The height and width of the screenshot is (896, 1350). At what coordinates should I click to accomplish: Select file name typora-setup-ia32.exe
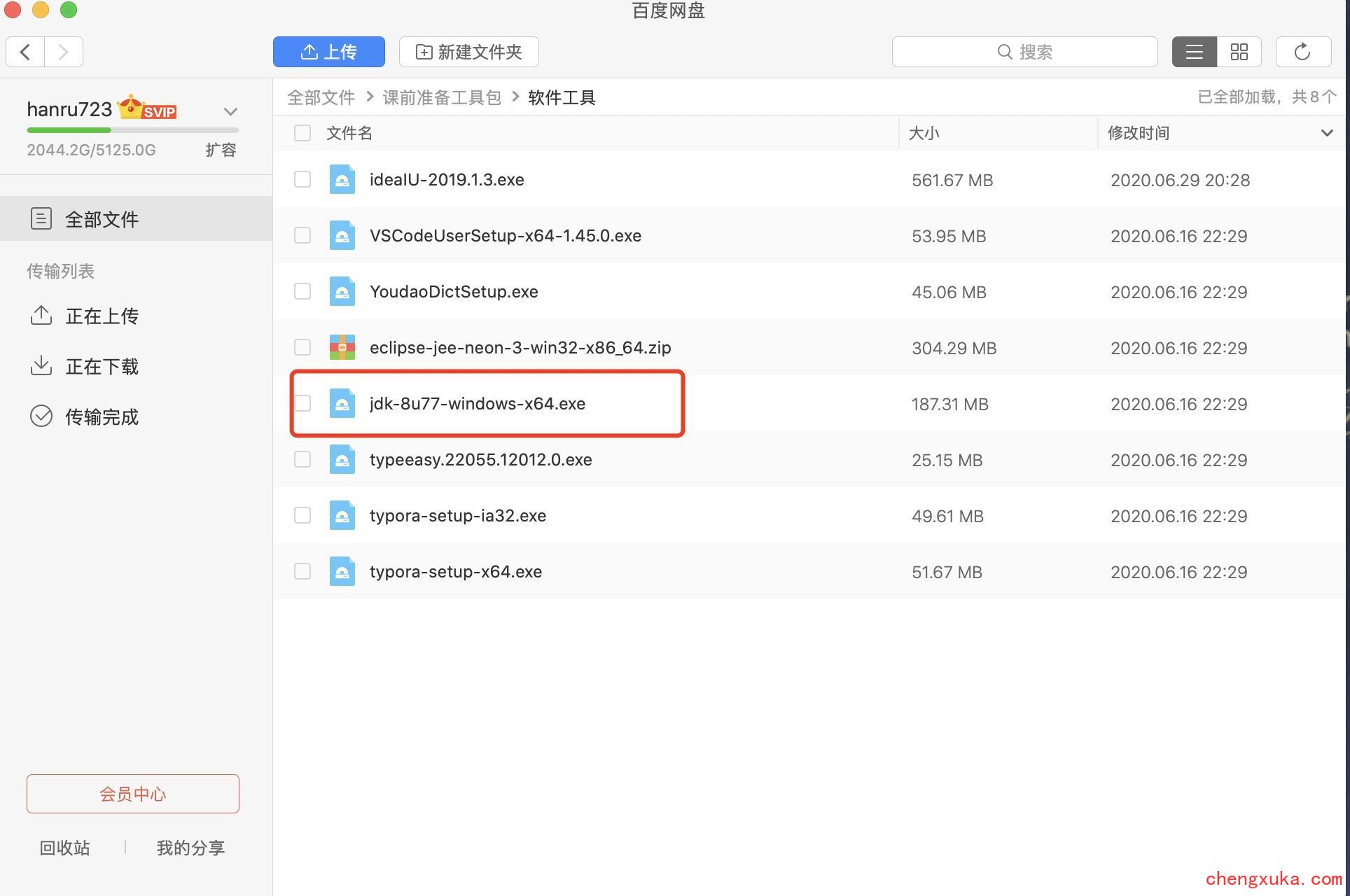coord(458,516)
